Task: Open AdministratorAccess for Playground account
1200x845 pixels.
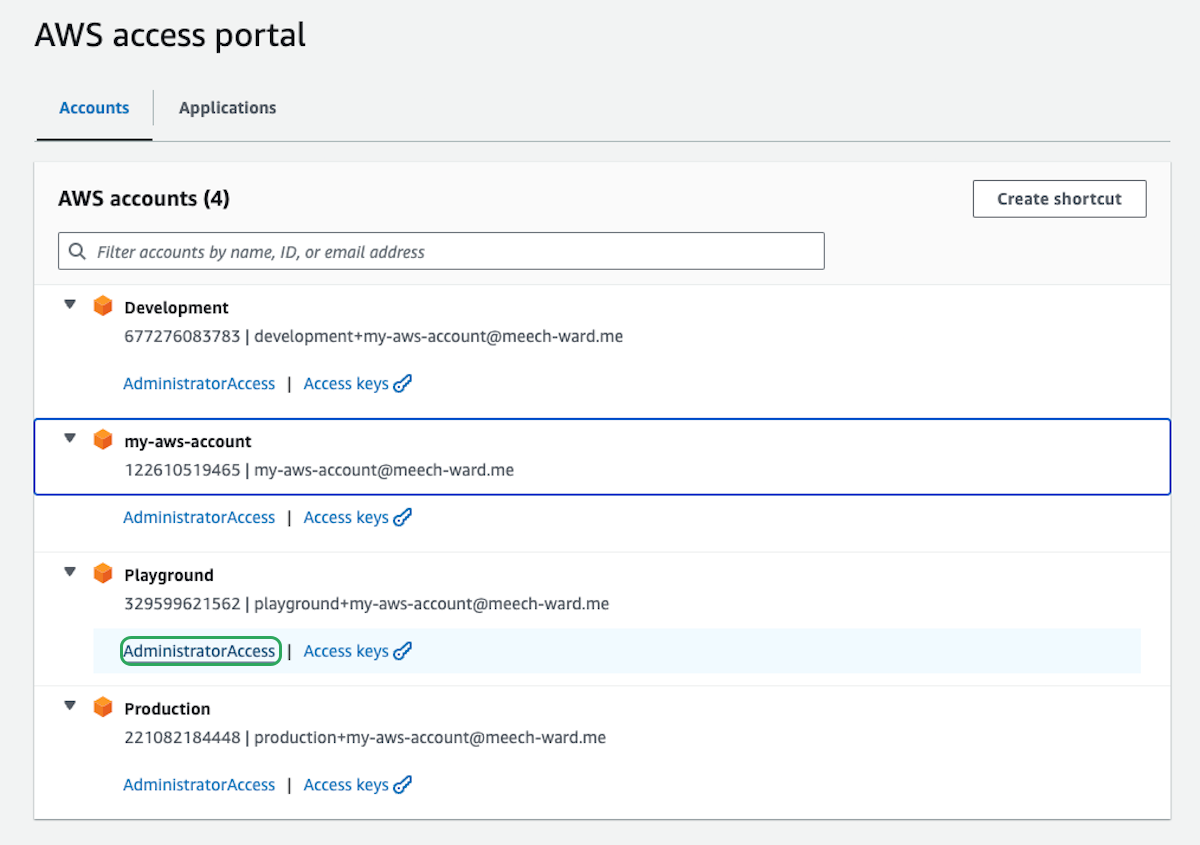Action: (x=199, y=652)
